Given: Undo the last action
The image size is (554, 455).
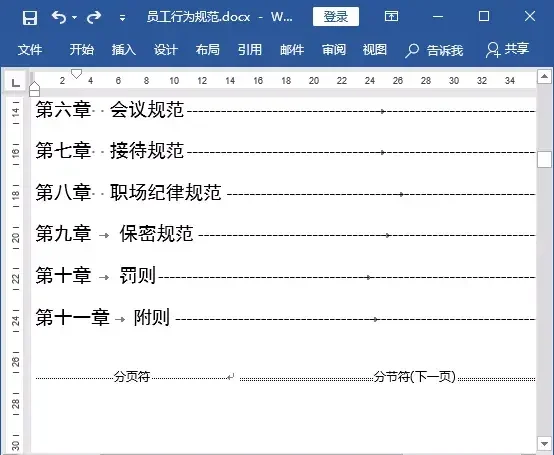Looking at the screenshot, I should click(59, 17).
